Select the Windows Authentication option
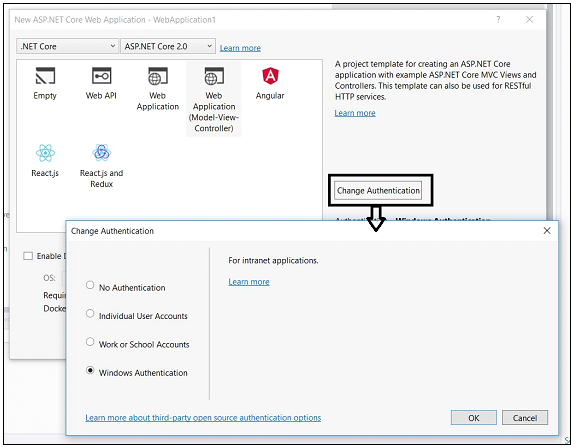This screenshot has width=571, height=447. click(137, 372)
